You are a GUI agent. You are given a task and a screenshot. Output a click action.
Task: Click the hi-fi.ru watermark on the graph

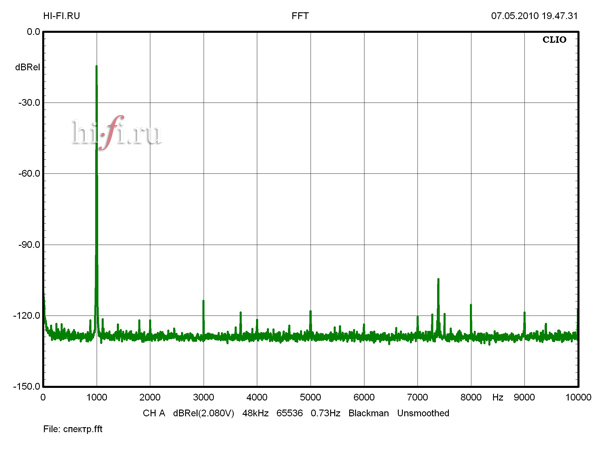116,132
